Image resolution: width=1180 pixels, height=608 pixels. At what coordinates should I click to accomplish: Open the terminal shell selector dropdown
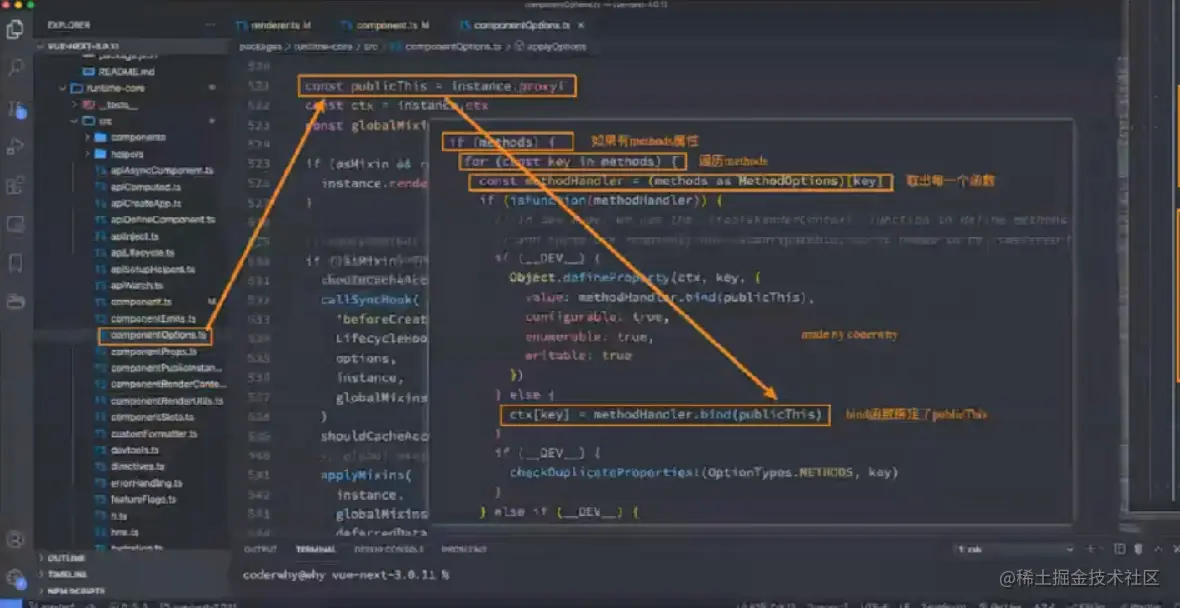pos(1013,549)
